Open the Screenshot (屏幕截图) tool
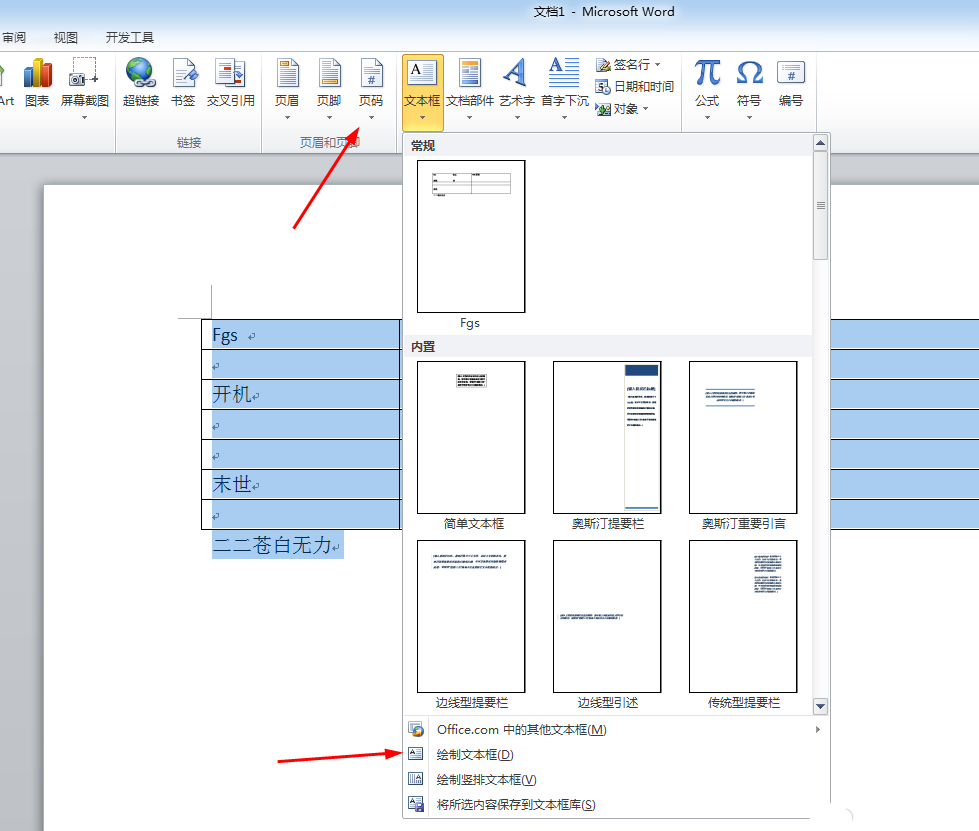 tap(84, 74)
